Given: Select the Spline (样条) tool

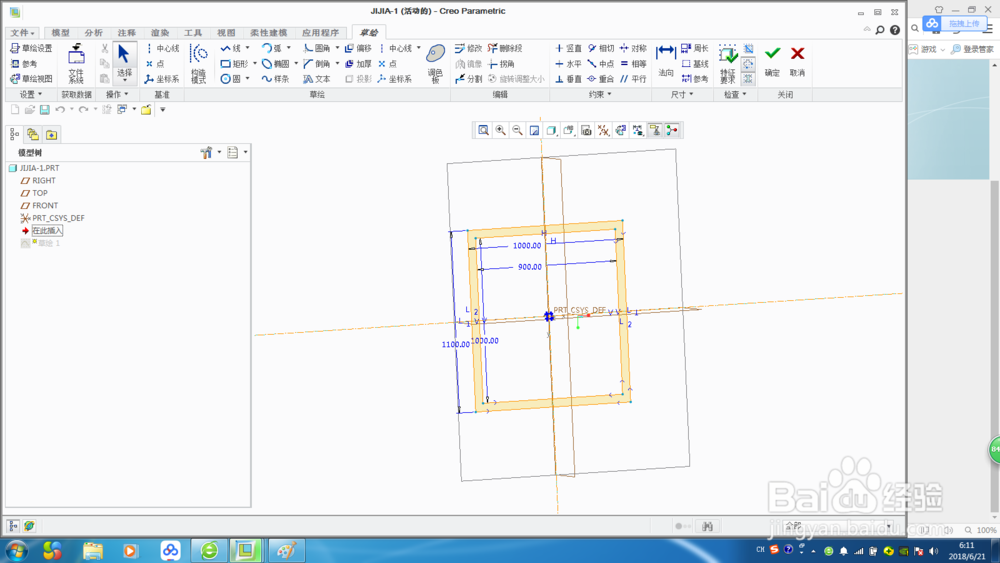Looking at the screenshot, I should [x=276, y=79].
